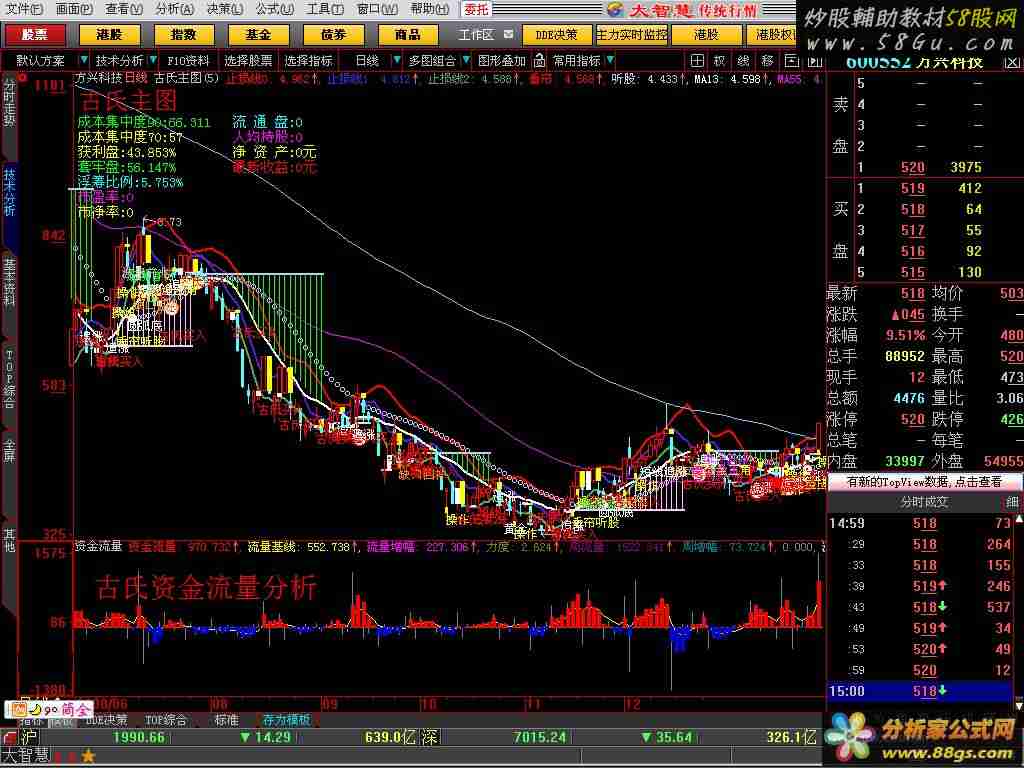Open the 工具 menu
The image size is (1024, 768).
[x=325, y=9]
